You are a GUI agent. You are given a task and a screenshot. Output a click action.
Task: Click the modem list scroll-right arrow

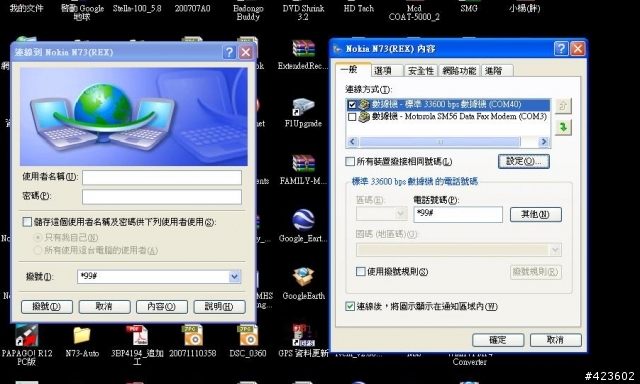[543, 142]
